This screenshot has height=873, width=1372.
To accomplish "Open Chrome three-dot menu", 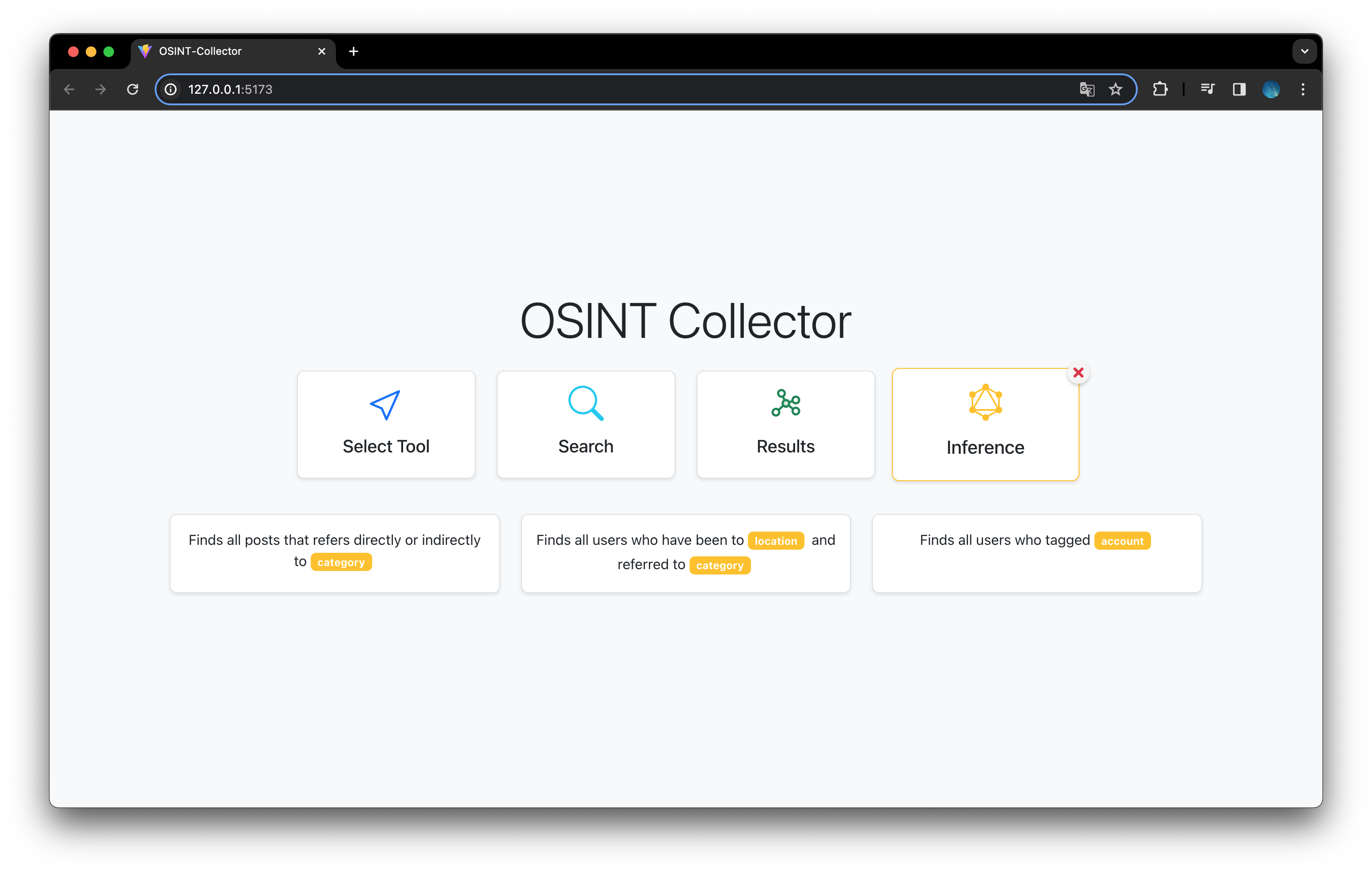I will point(1303,89).
